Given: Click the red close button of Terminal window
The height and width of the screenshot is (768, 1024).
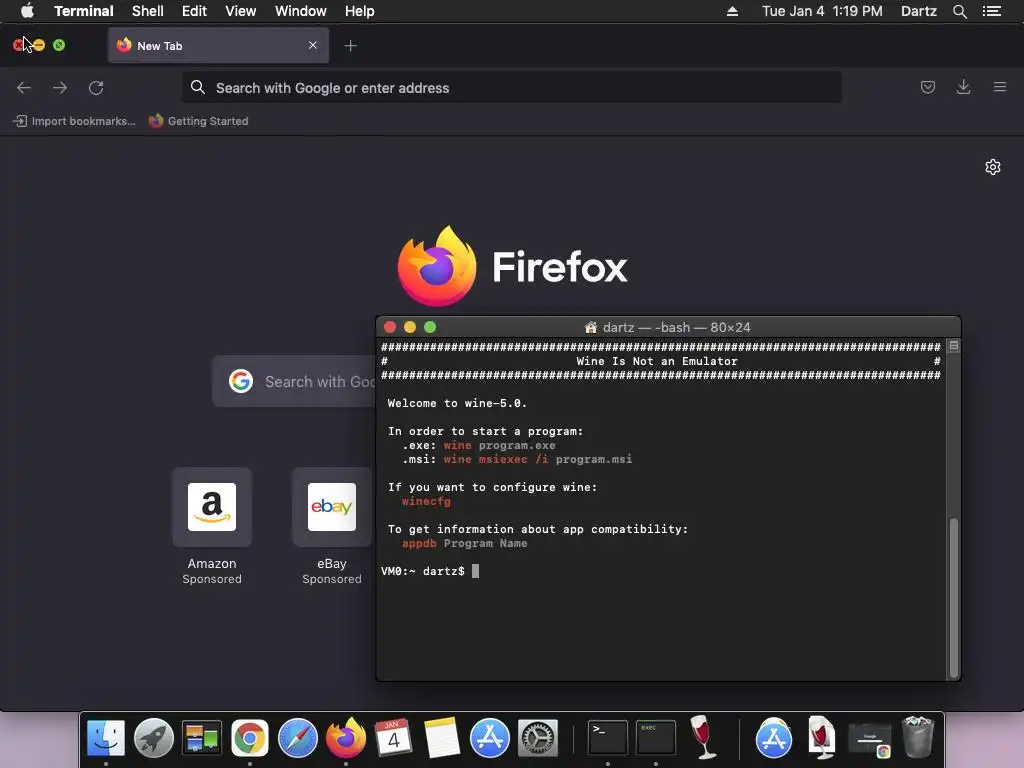Looking at the screenshot, I should pos(390,327).
